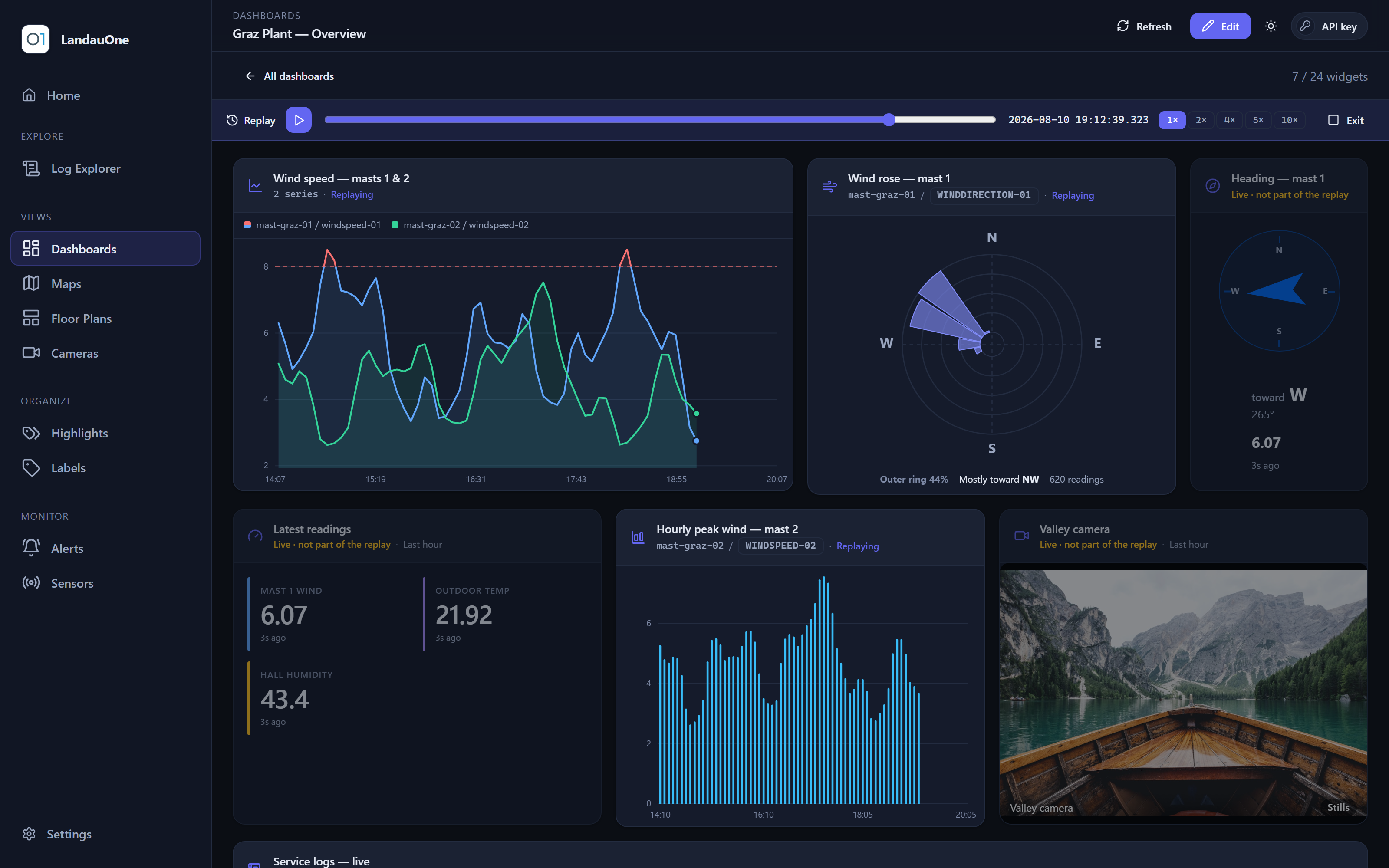Viewport: 1389px width, 868px height.
Task: Go back to All dashboards
Action: (x=290, y=76)
